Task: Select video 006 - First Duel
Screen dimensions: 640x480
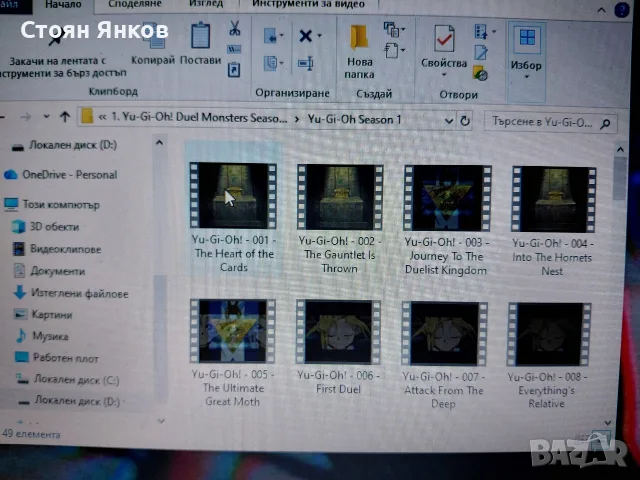Action: click(338, 348)
